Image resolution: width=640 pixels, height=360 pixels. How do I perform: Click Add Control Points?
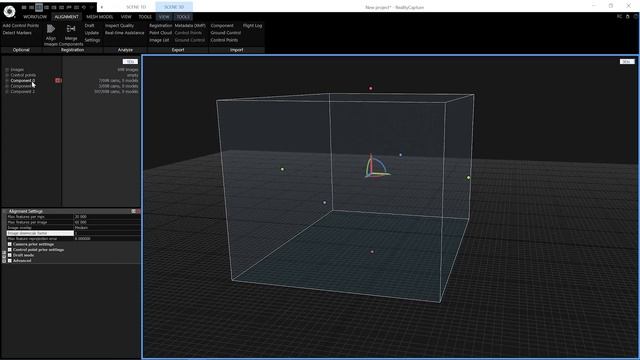(21, 25)
